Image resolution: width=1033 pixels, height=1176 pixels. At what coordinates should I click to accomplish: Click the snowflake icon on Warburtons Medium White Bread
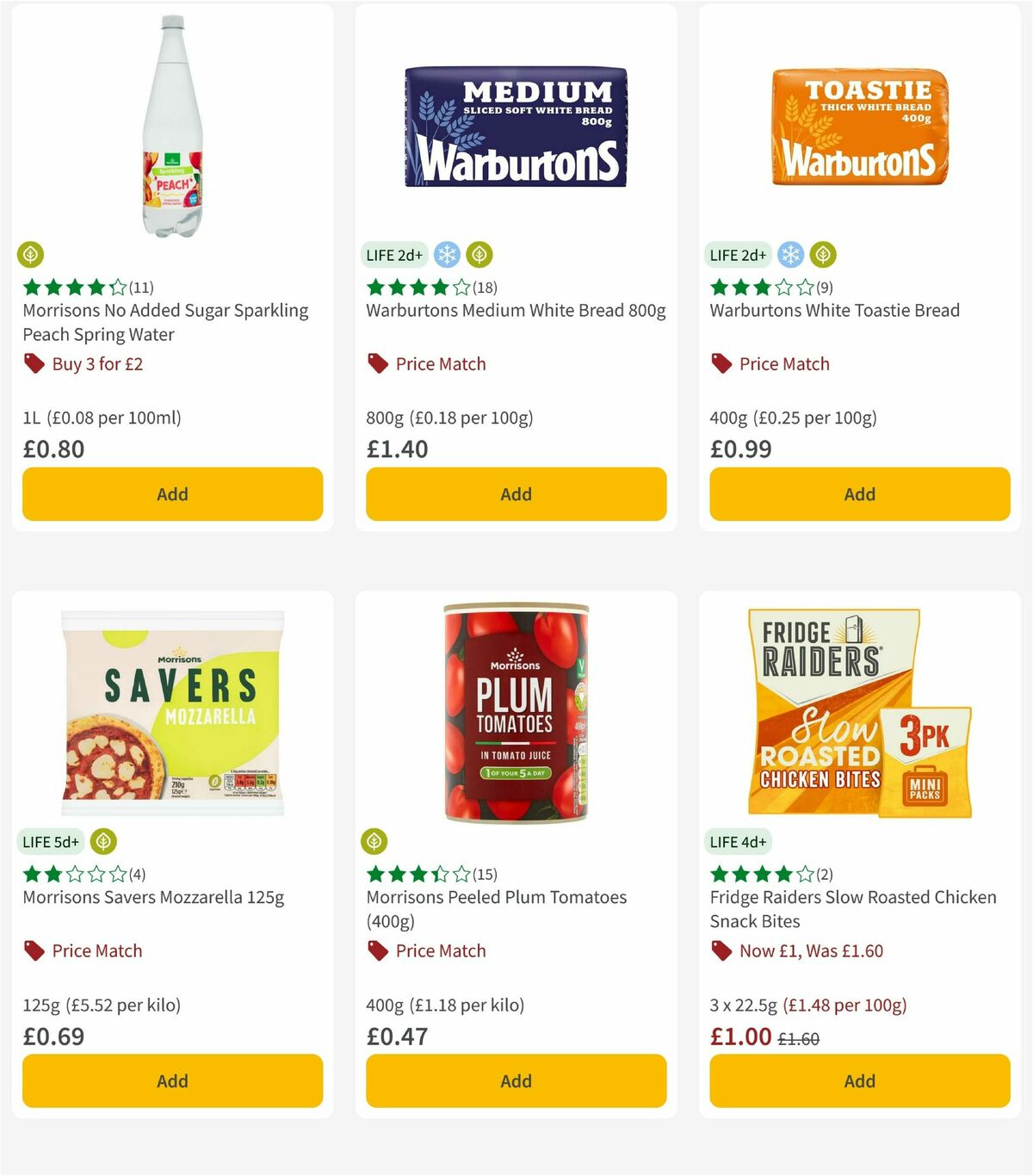[x=446, y=255]
